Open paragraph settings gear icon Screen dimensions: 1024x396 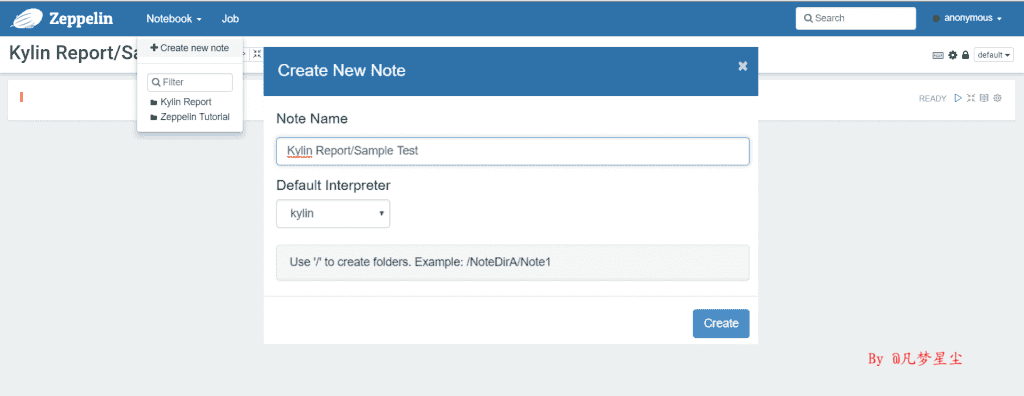(997, 98)
